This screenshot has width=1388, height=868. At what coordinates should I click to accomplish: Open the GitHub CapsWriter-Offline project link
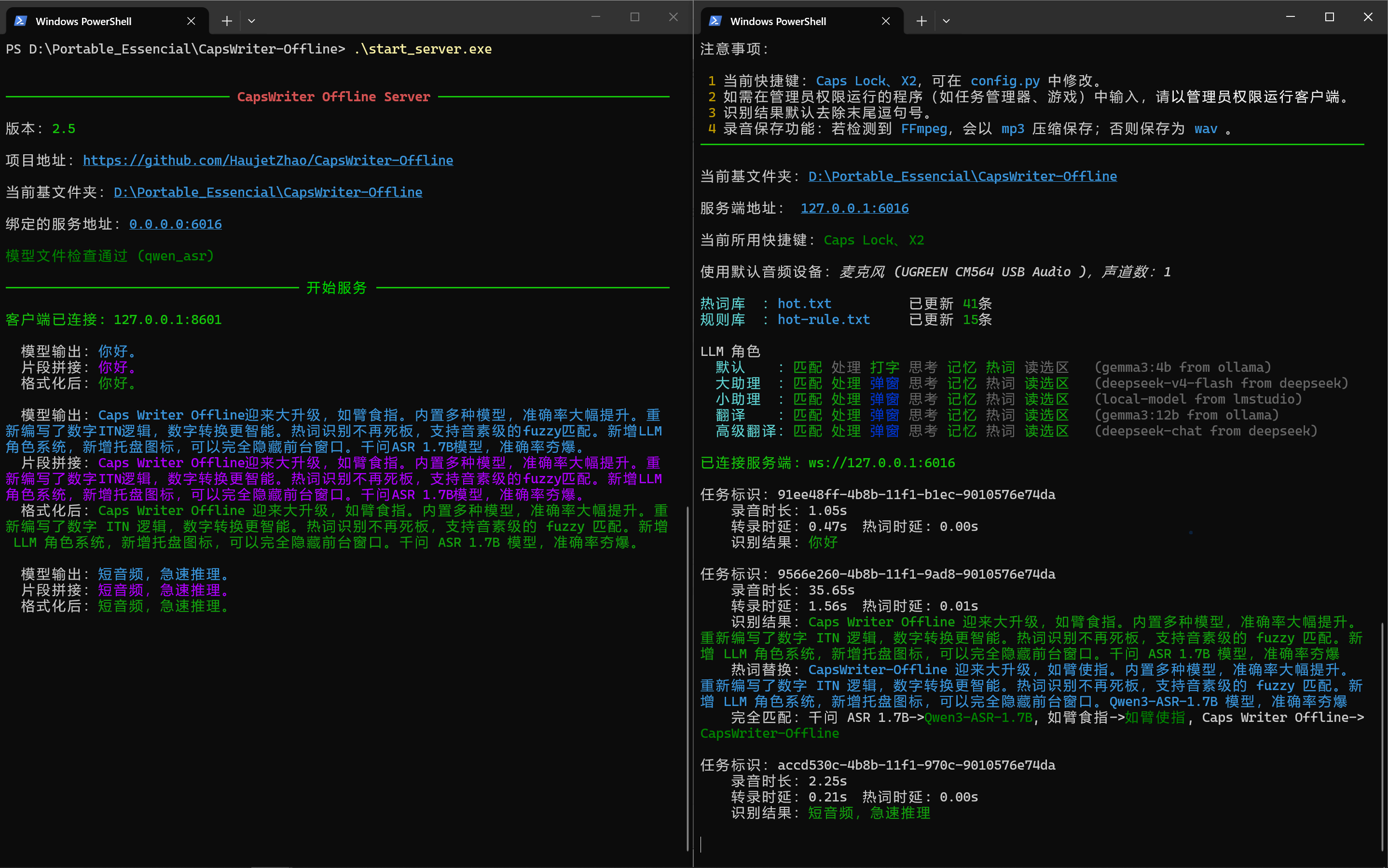(x=268, y=160)
